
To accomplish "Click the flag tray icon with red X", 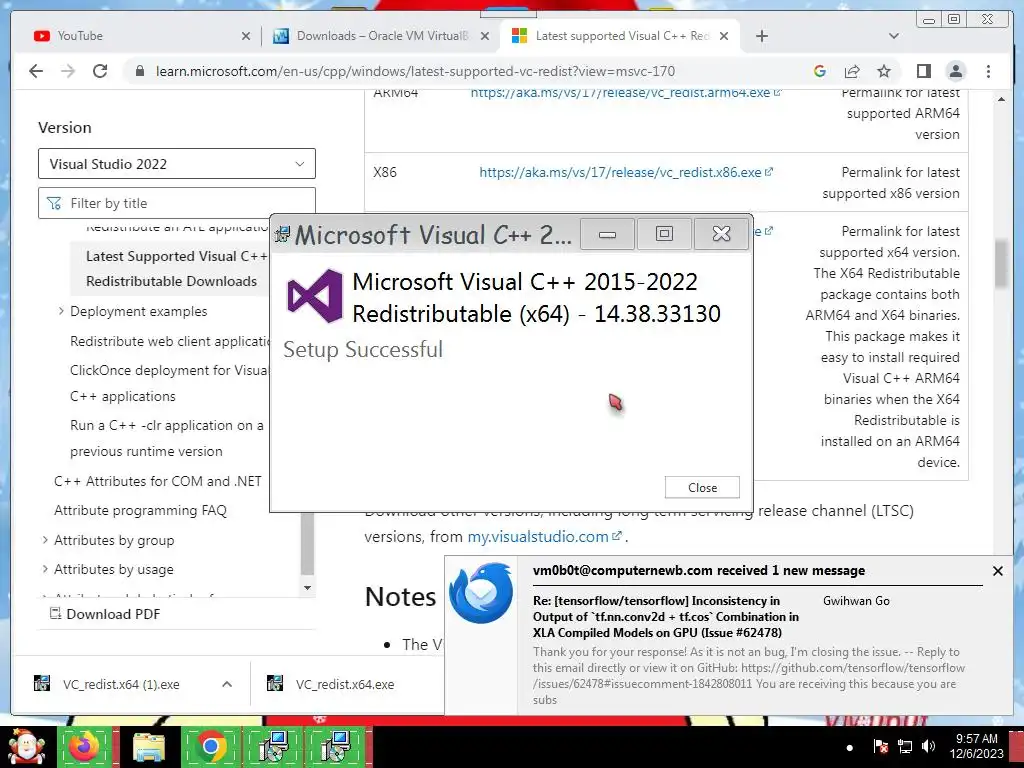I will [x=880, y=746].
